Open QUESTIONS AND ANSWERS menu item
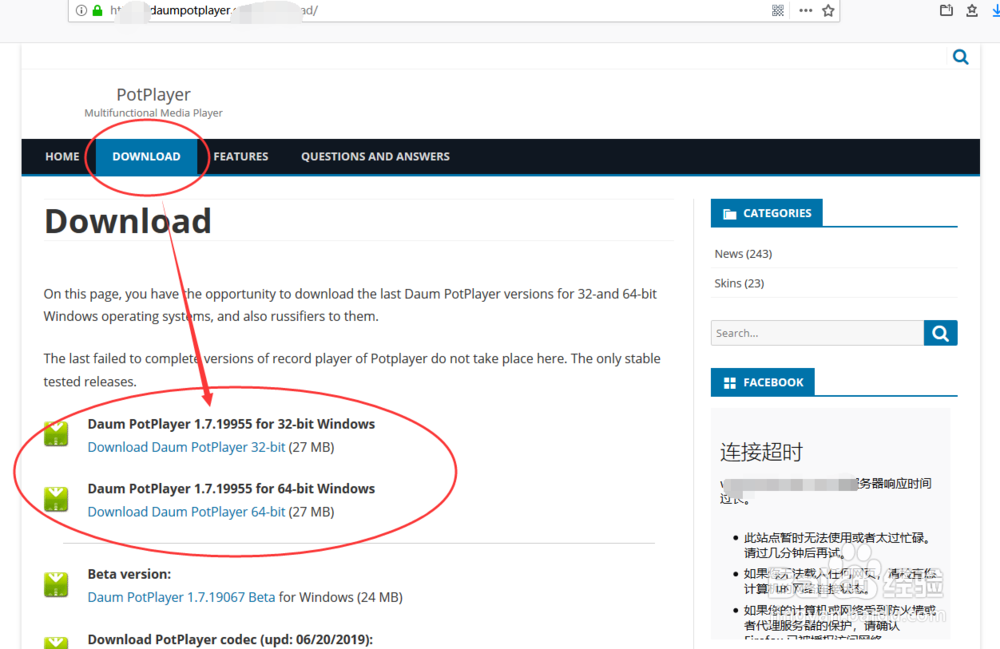Image resolution: width=1000 pixels, height=649 pixels. tap(375, 156)
